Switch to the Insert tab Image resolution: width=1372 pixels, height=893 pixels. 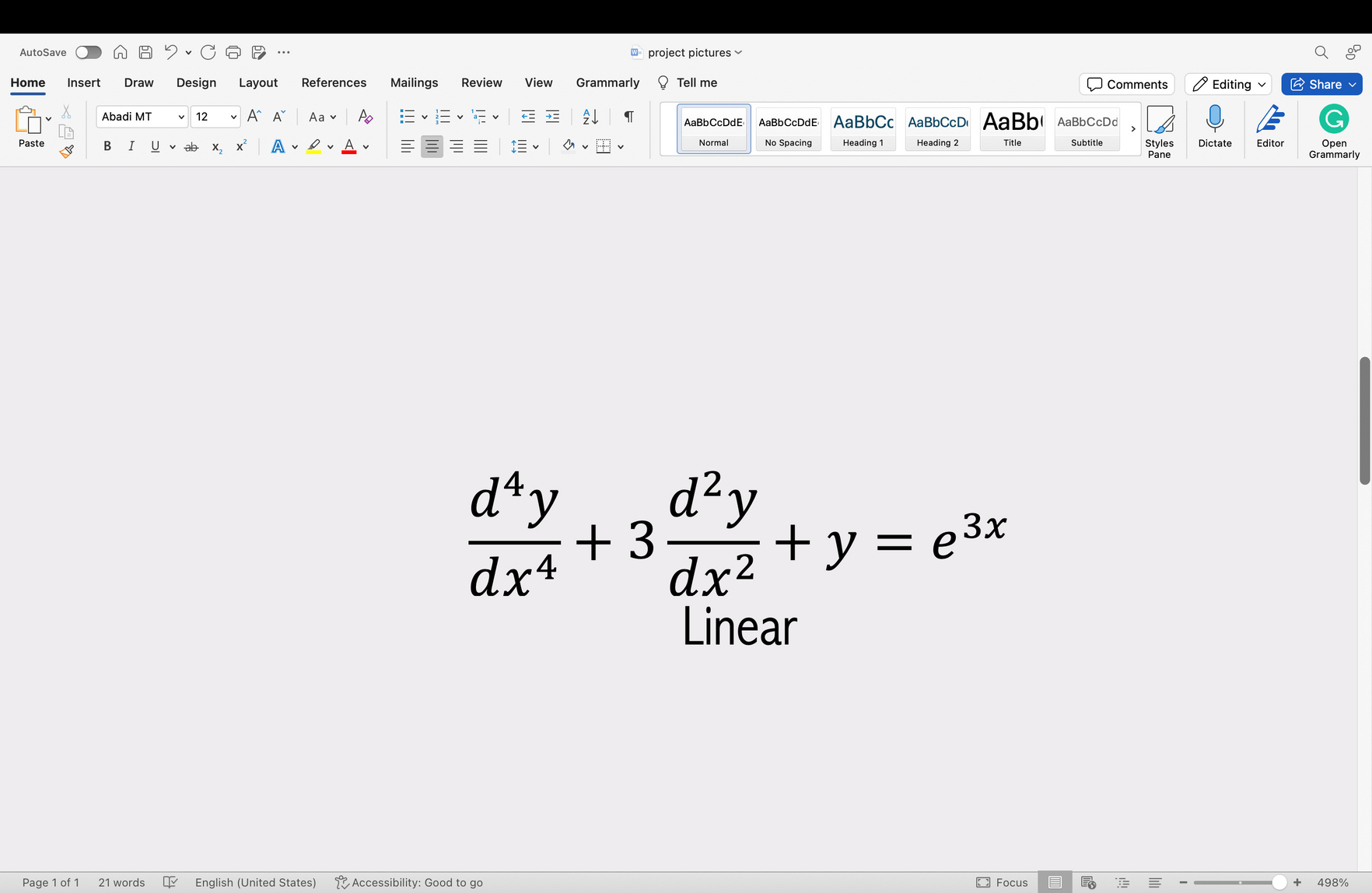coord(83,82)
